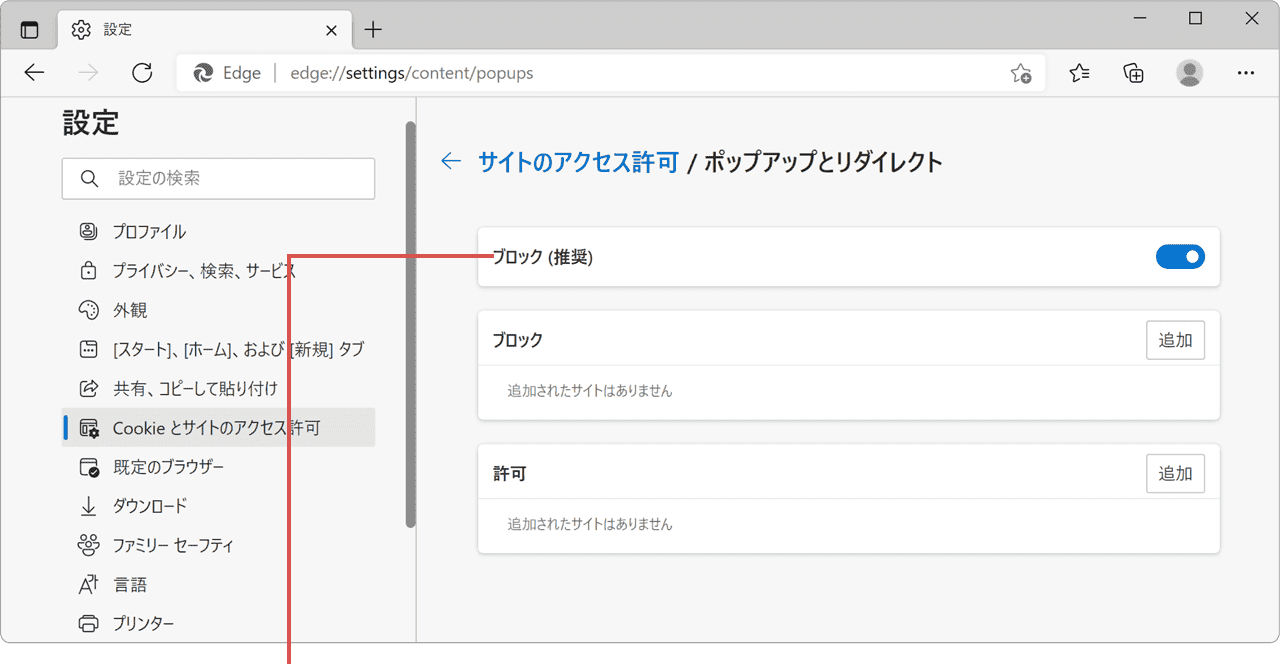Select 外観 in the sidebar

pyautogui.click(x=218, y=310)
